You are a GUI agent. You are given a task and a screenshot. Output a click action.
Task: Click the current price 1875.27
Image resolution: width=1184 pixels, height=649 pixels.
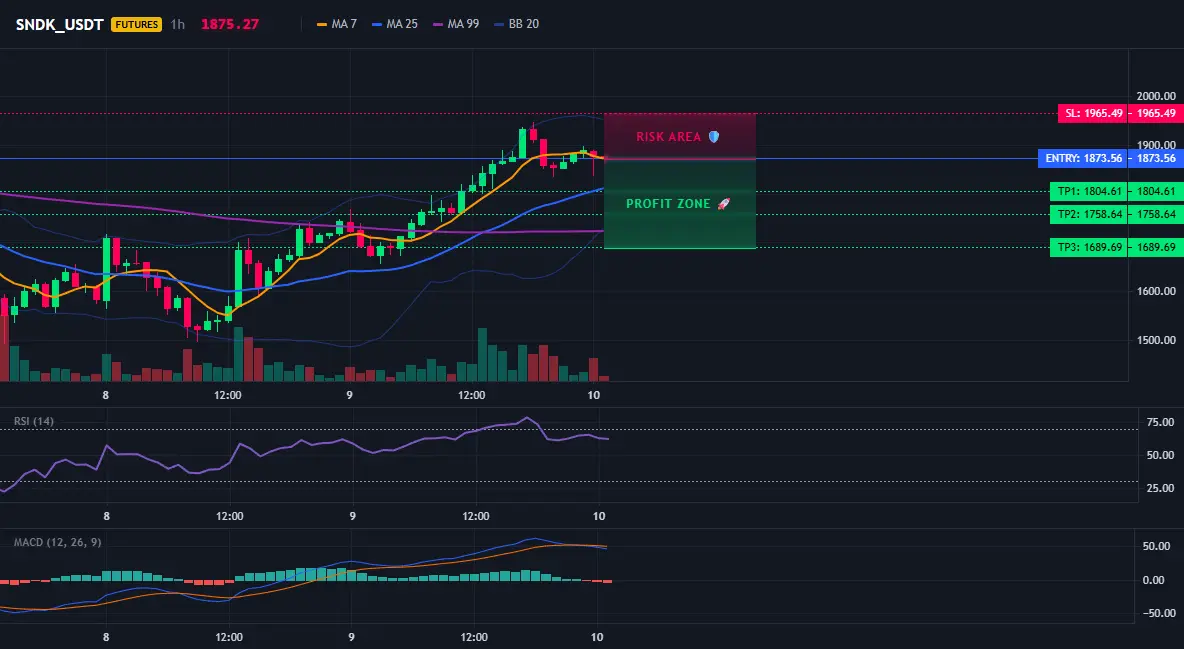click(x=230, y=24)
